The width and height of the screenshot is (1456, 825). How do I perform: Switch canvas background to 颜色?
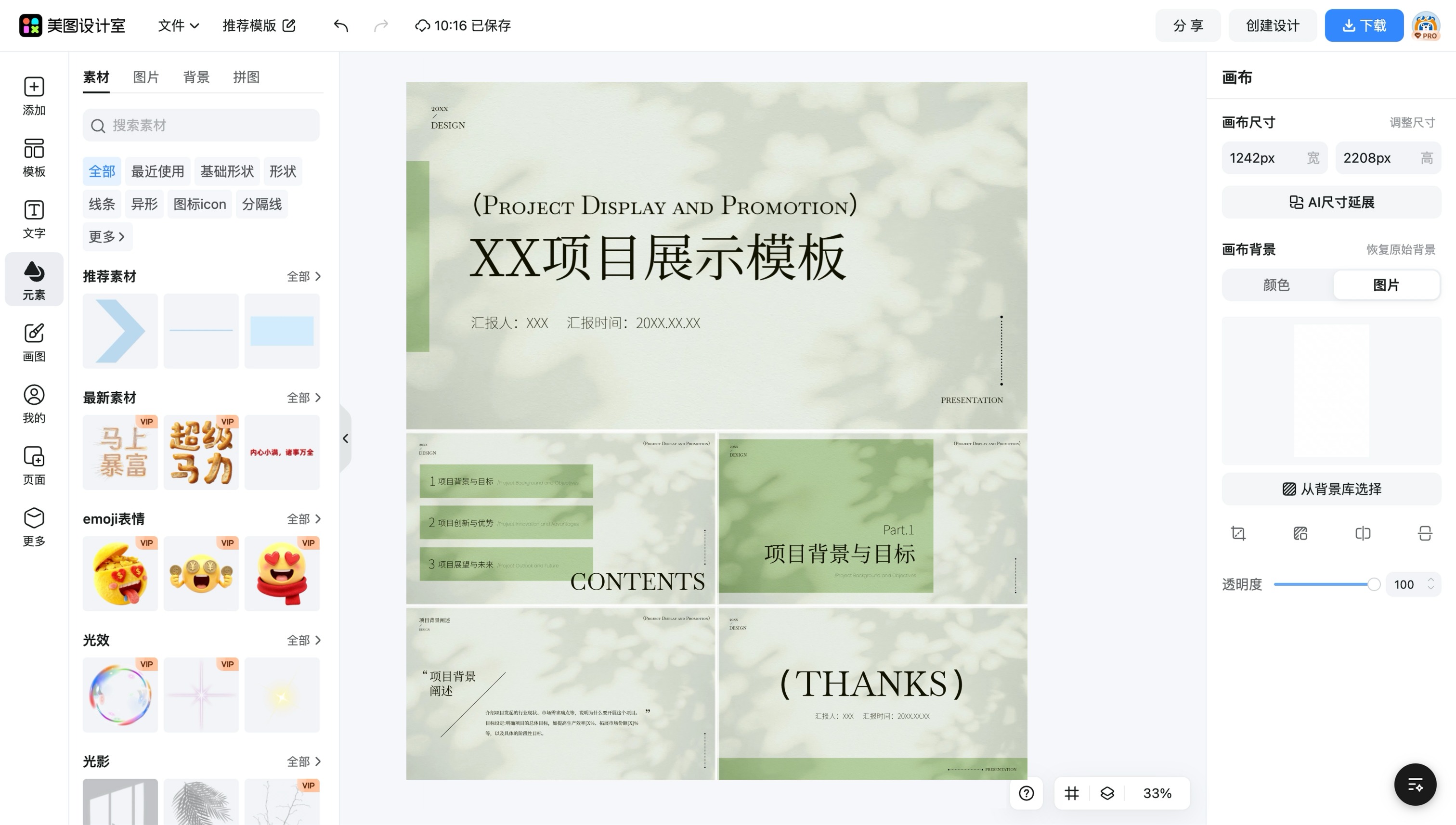1276,284
